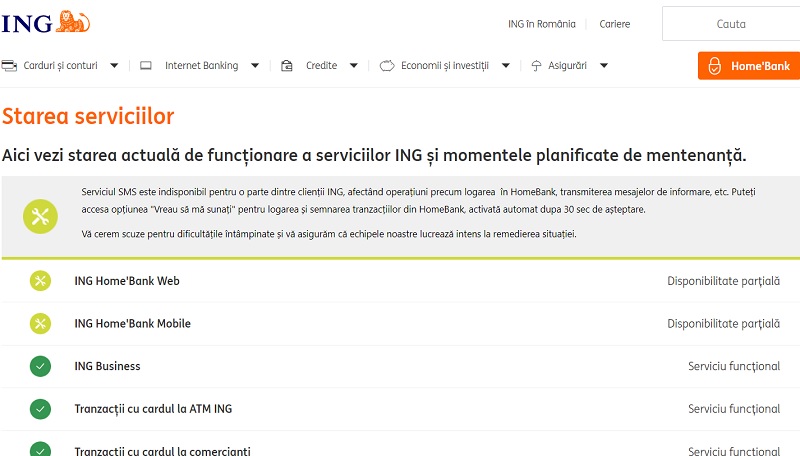
Task: Select the wallet icon beside Credite
Action: [287, 65]
